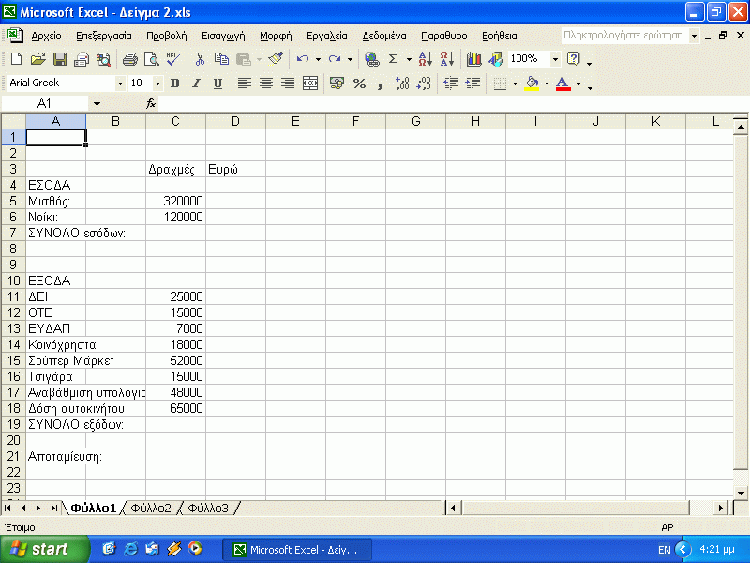
Task: Click the Increase Decimal icon
Action: (x=402, y=84)
